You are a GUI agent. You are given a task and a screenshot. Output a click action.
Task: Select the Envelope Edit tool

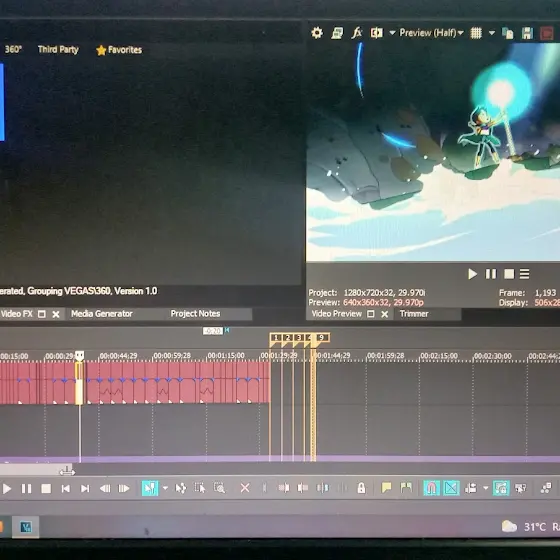tap(181, 488)
